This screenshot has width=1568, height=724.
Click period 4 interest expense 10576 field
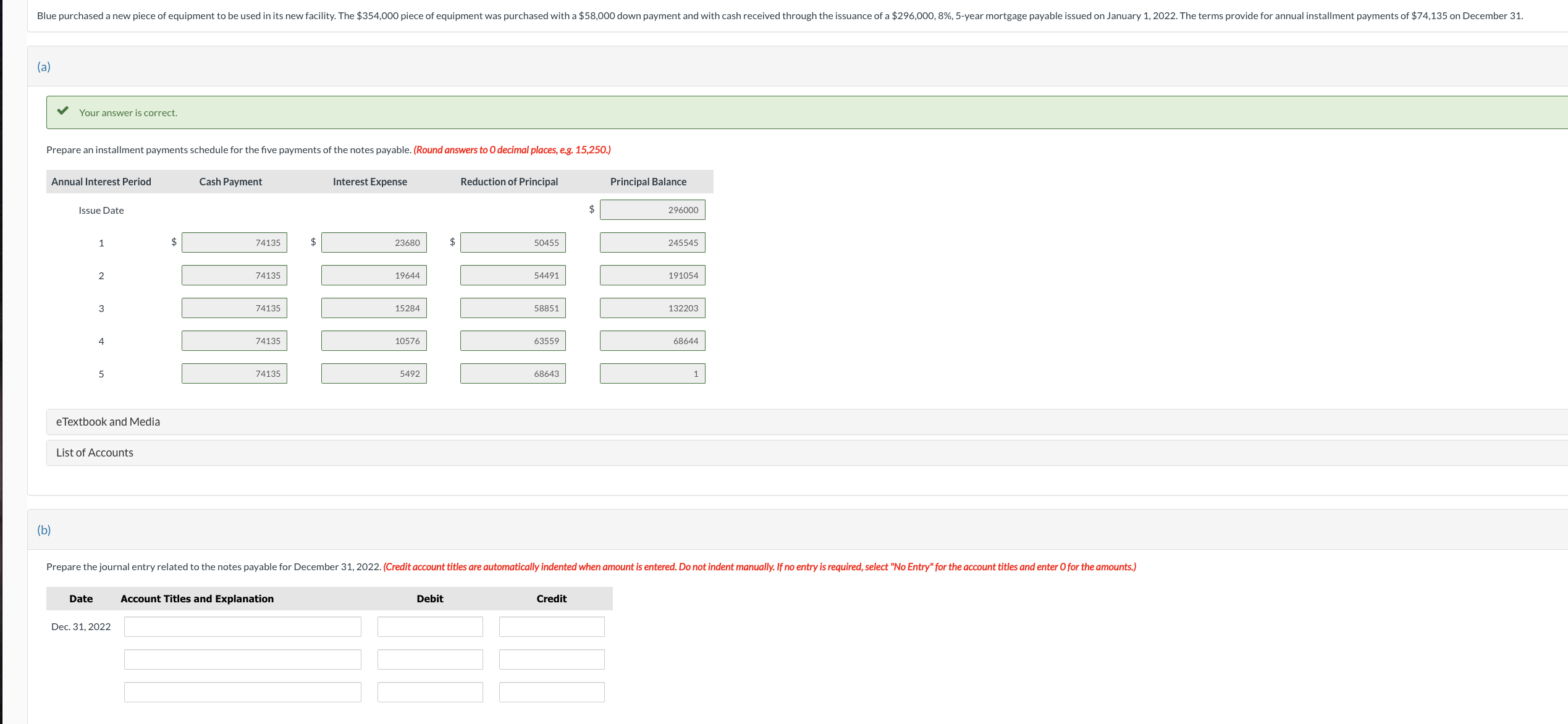coord(373,341)
